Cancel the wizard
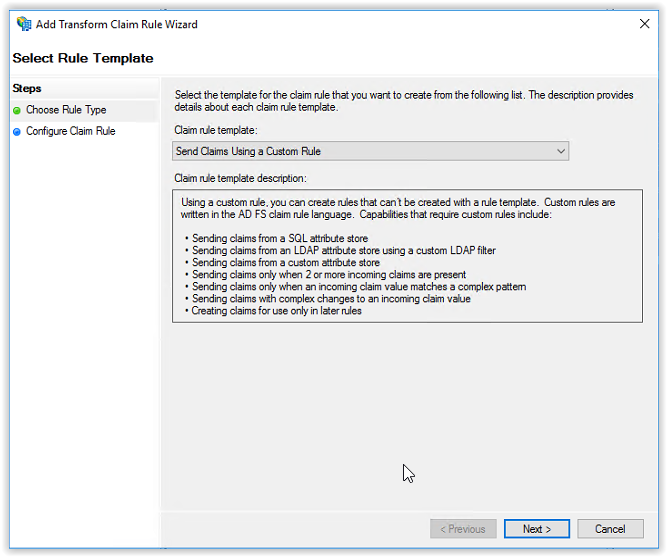Viewport: 667px width, 557px height. 610,529
